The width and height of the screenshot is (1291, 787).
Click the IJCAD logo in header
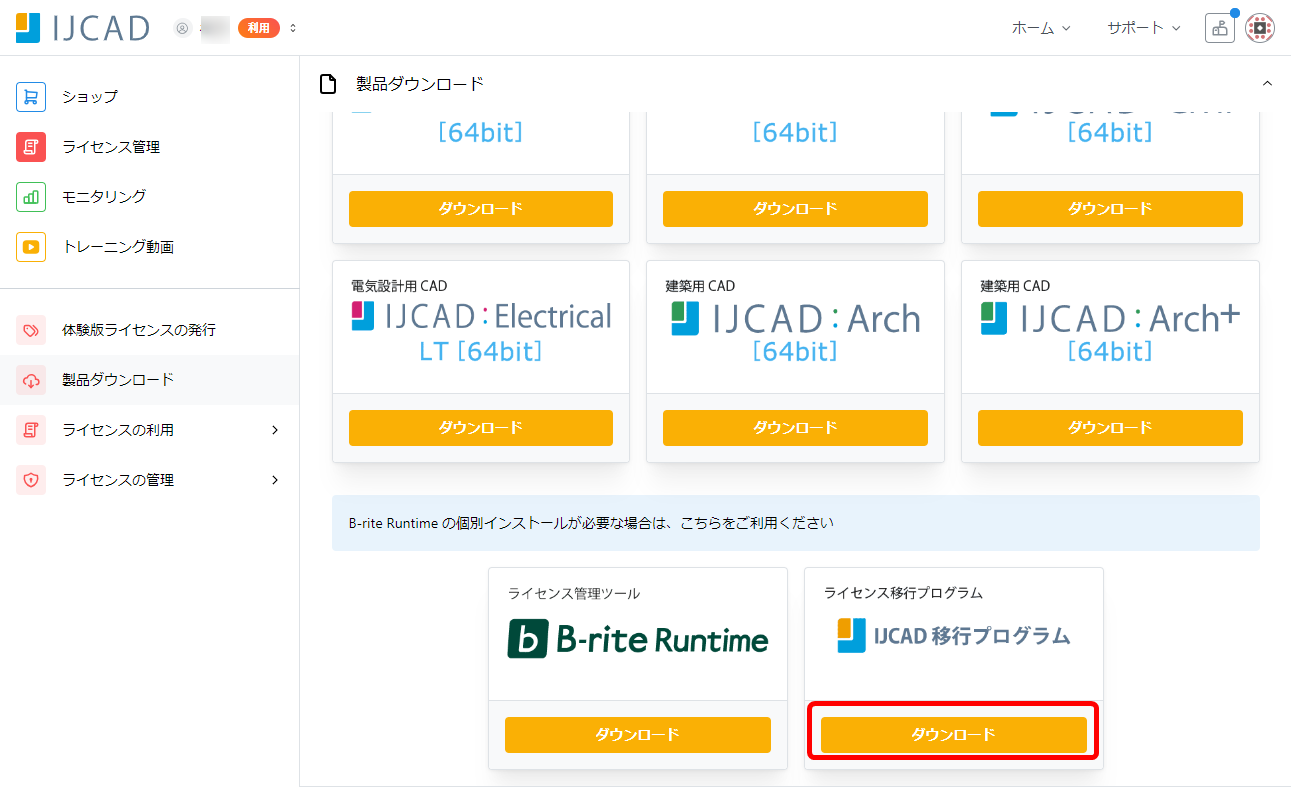(82, 28)
